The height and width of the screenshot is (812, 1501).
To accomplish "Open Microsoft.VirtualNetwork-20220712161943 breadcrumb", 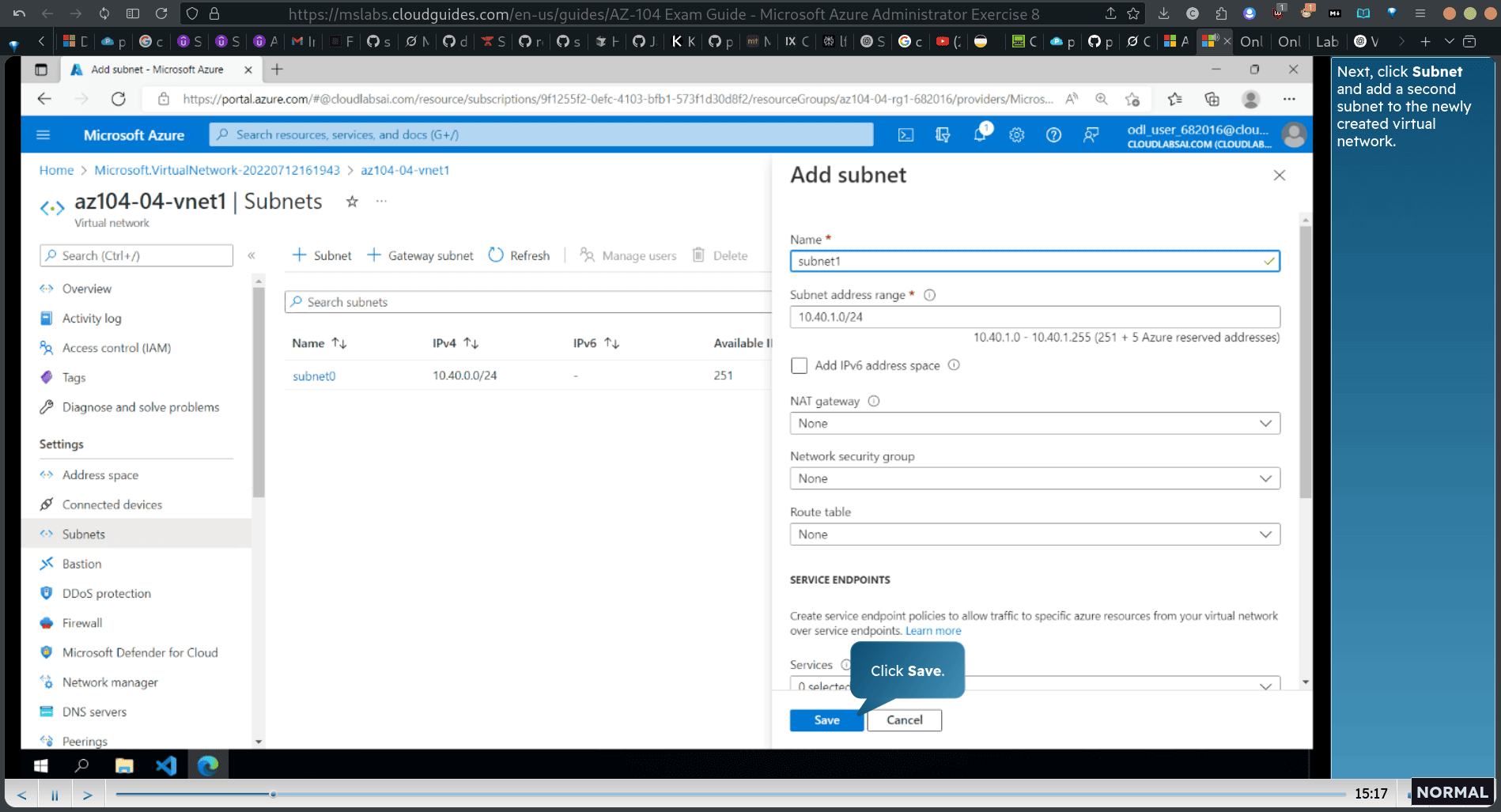I will click(217, 170).
